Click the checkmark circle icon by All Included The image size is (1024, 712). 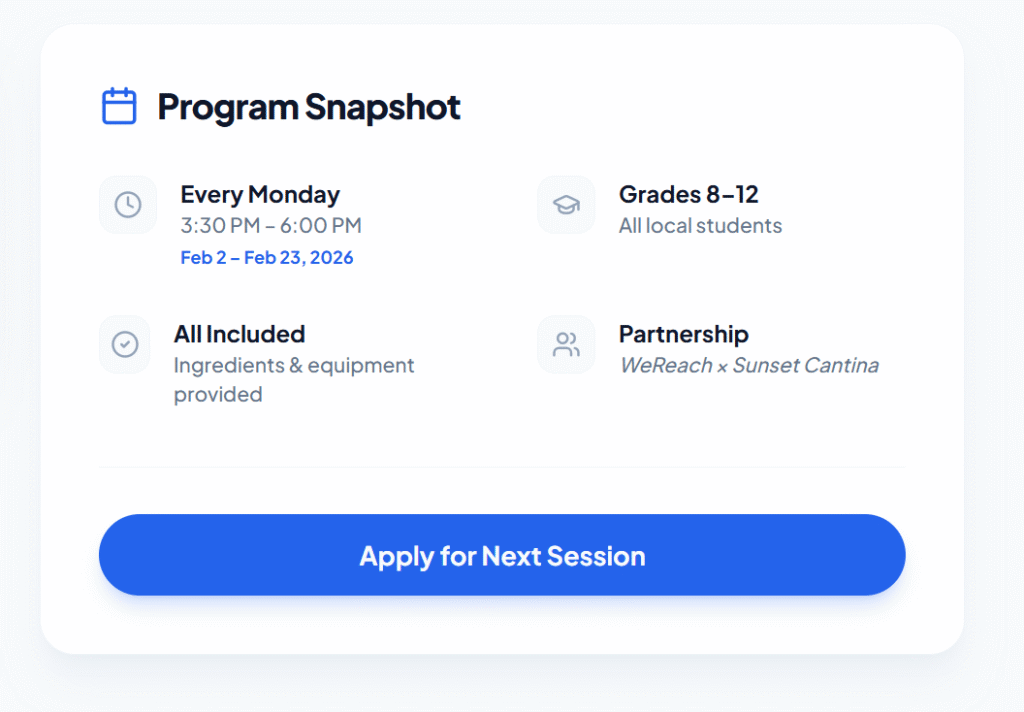pos(125,345)
